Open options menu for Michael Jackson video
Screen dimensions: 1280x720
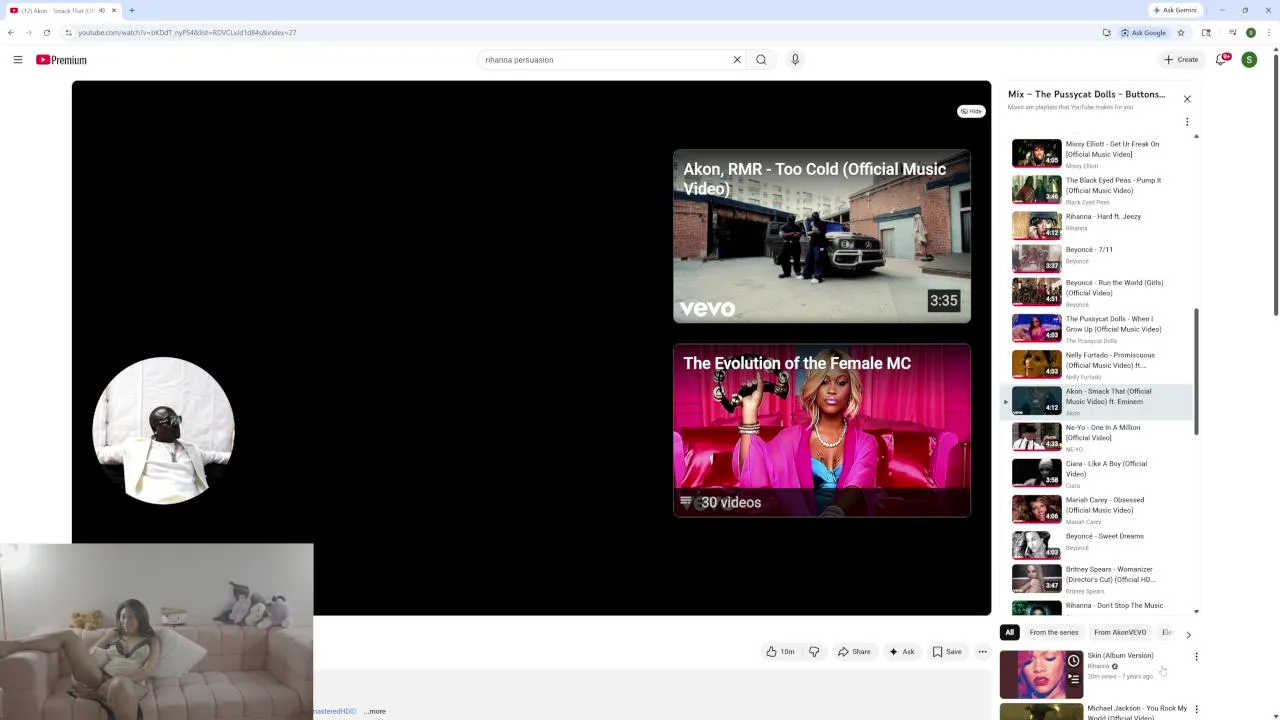(1196, 710)
